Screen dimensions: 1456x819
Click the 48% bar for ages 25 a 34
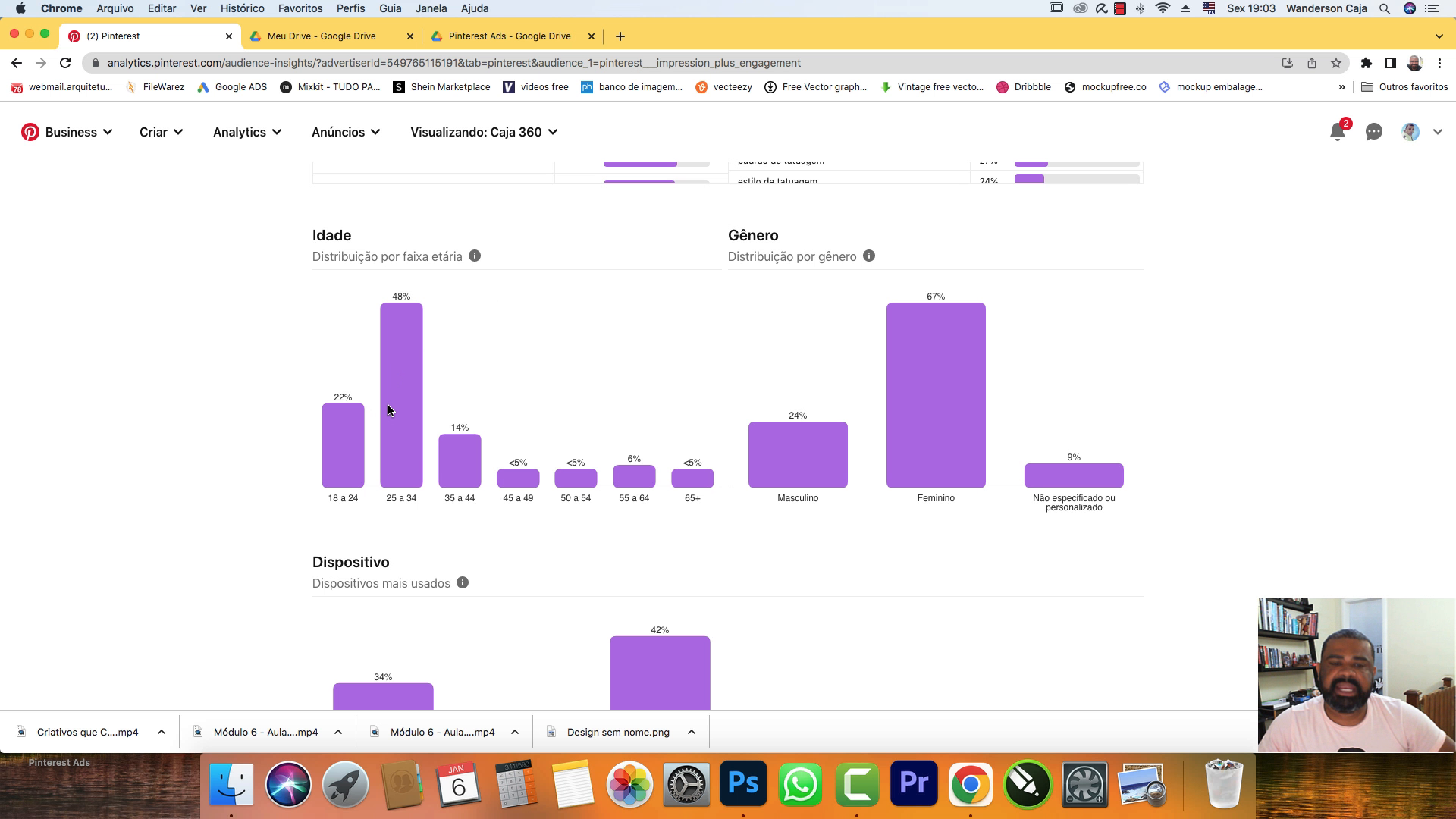coord(401,394)
